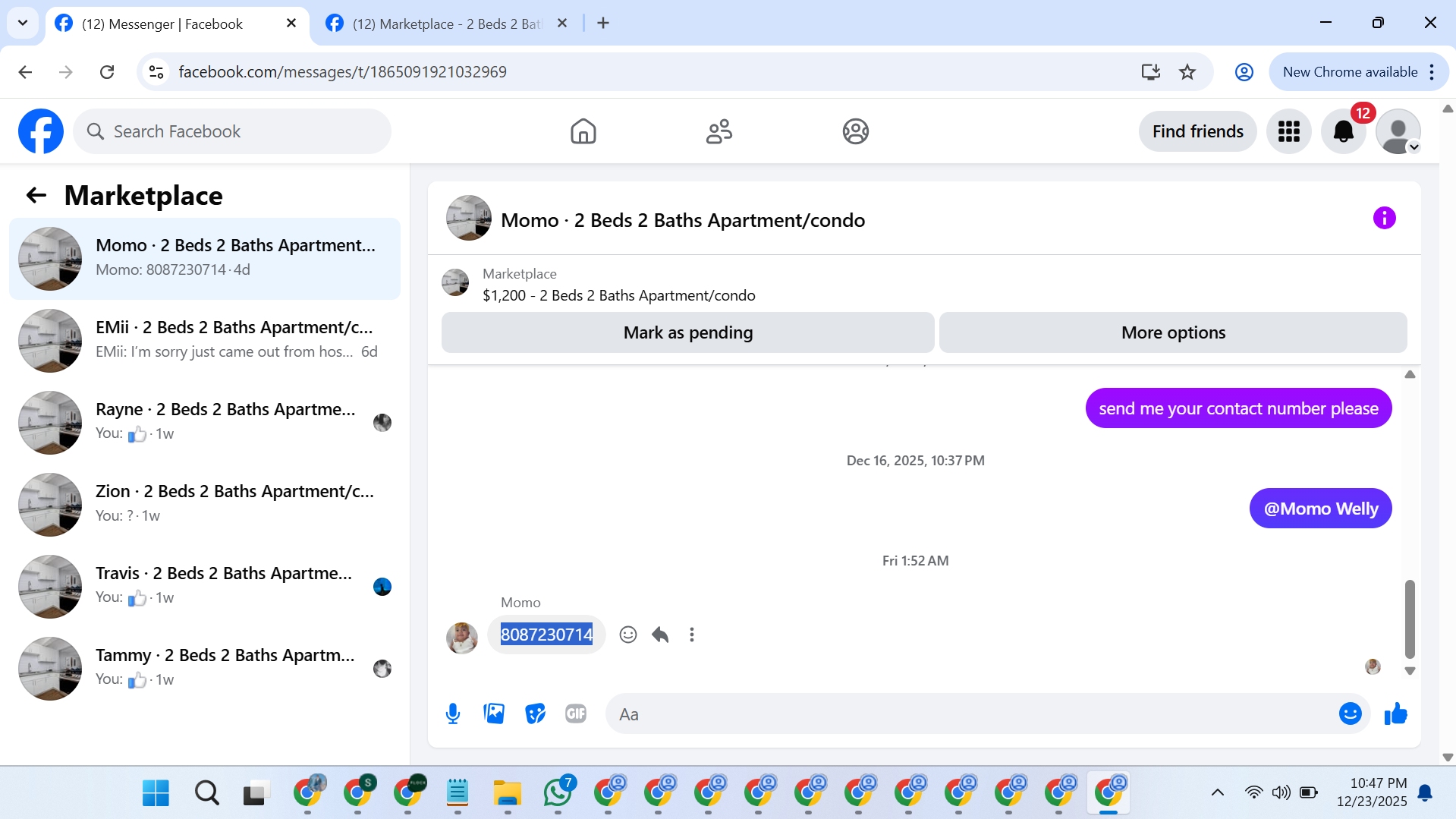This screenshot has height=819, width=1456.
Task: Go to Facebook Home feed icon
Action: (x=583, y=131)
